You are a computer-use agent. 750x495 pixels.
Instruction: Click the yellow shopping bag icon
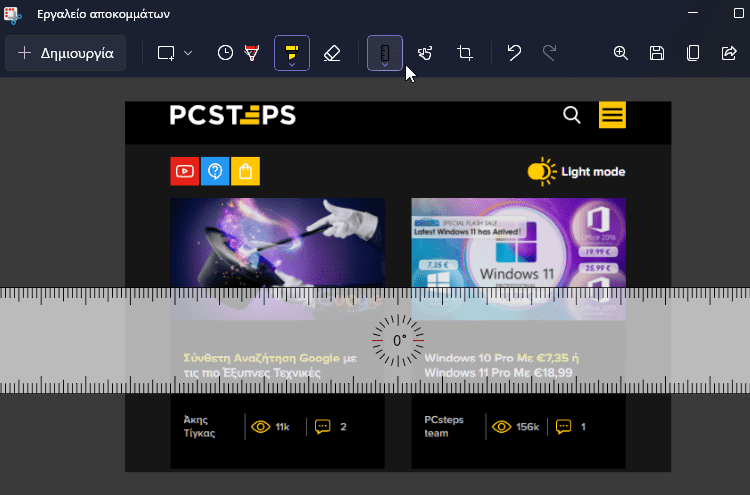tap(245, 171)
